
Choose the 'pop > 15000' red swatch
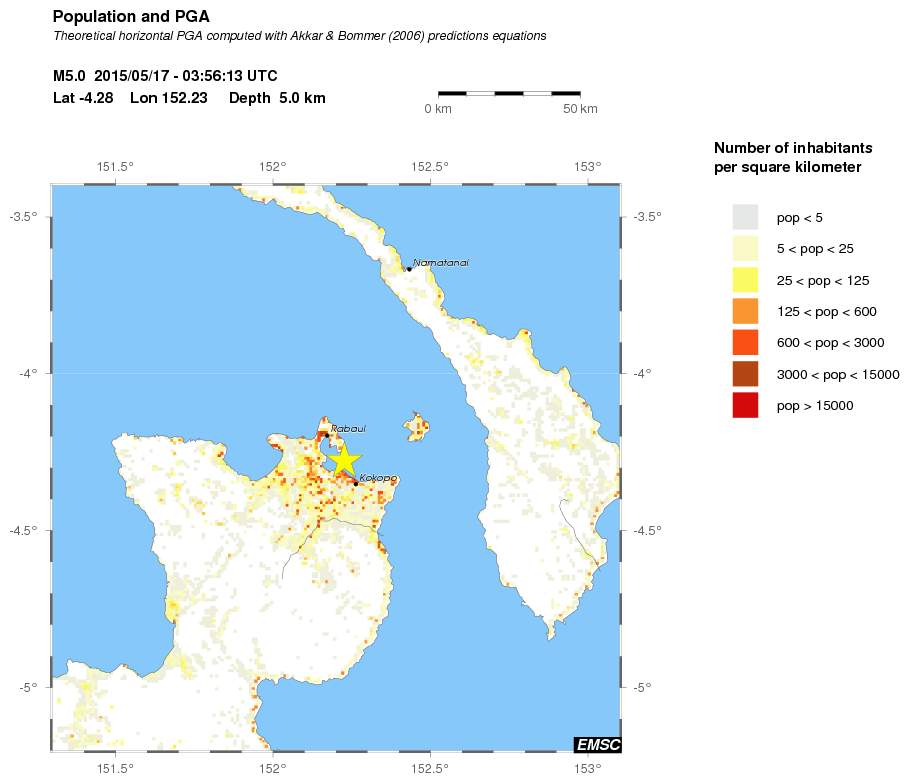(745, 405)
